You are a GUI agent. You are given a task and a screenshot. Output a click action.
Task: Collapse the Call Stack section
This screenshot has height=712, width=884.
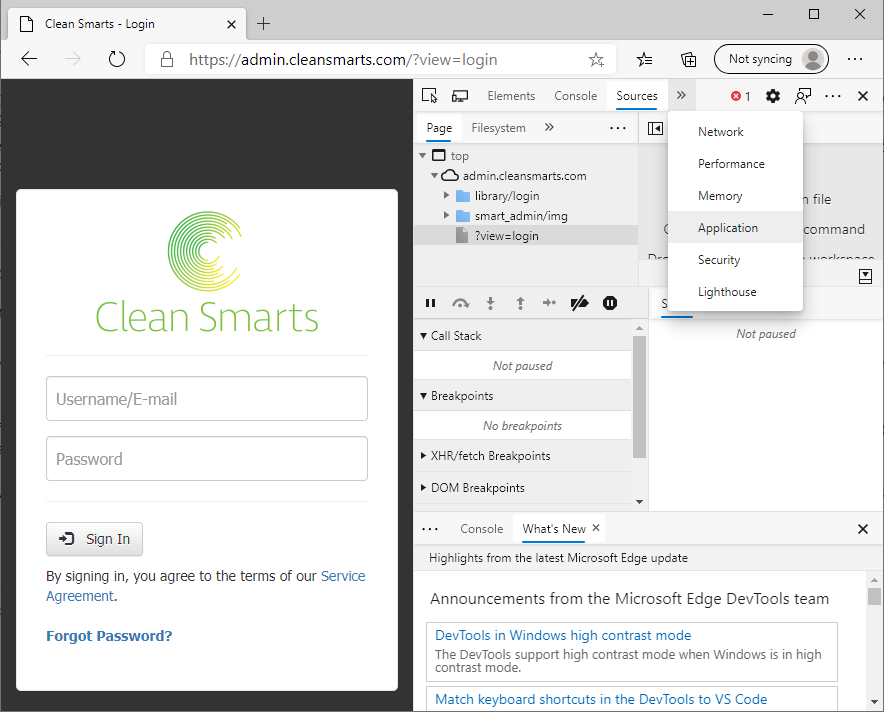coord(424,336)
